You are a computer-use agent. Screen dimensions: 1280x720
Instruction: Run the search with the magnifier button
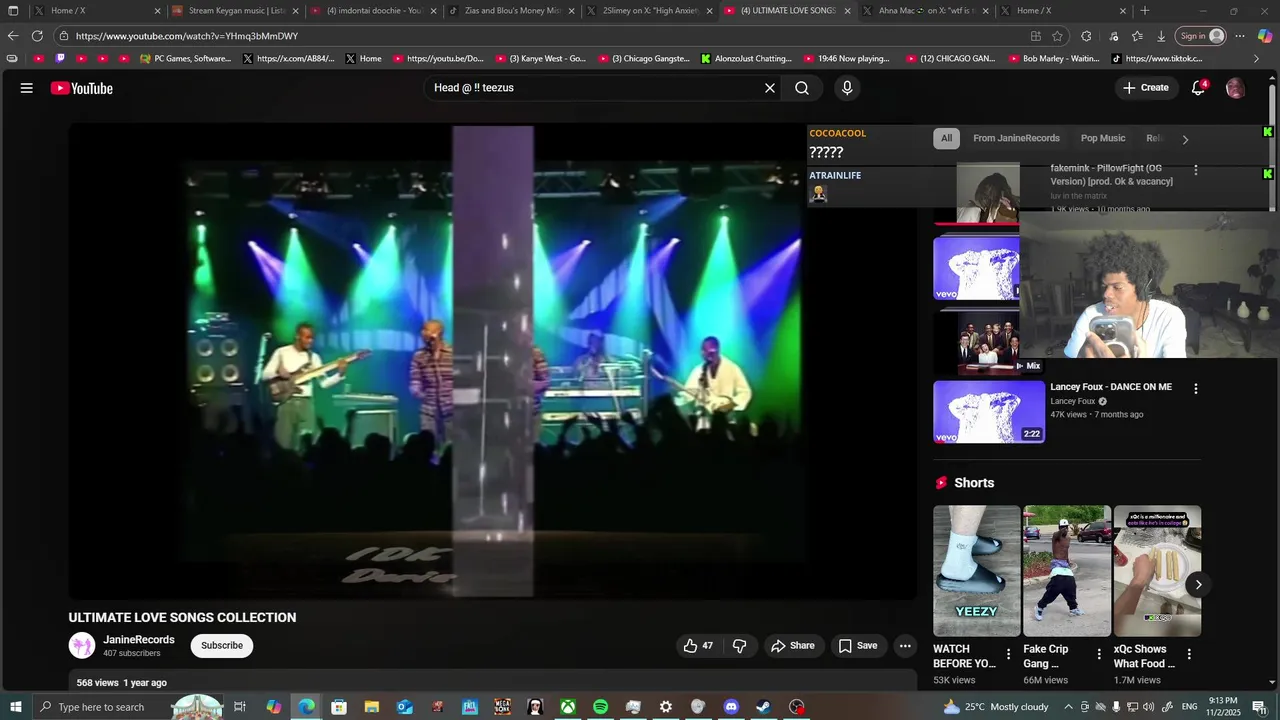pyautogui.click(x=802, y=88)
